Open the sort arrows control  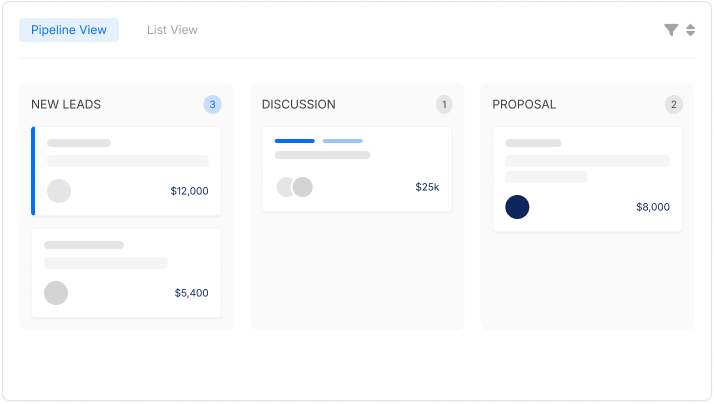(690, 30)
